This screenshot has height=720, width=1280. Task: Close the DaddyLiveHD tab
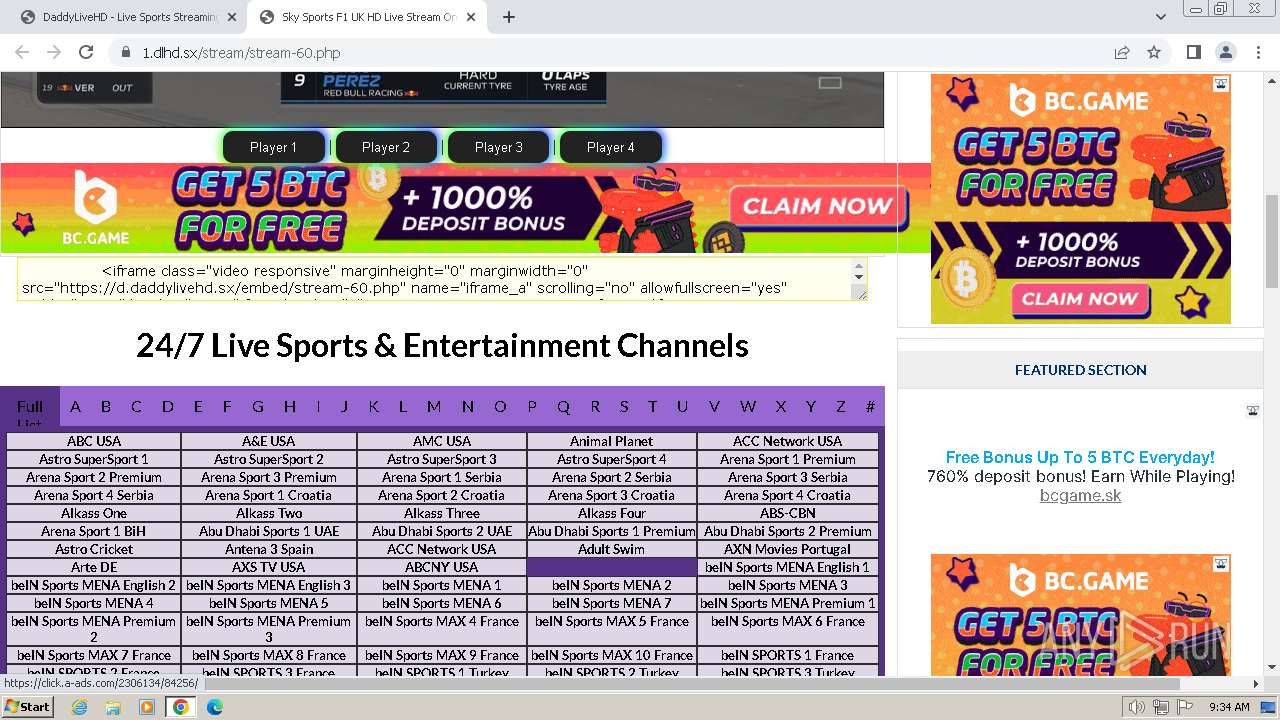[232, 17]
